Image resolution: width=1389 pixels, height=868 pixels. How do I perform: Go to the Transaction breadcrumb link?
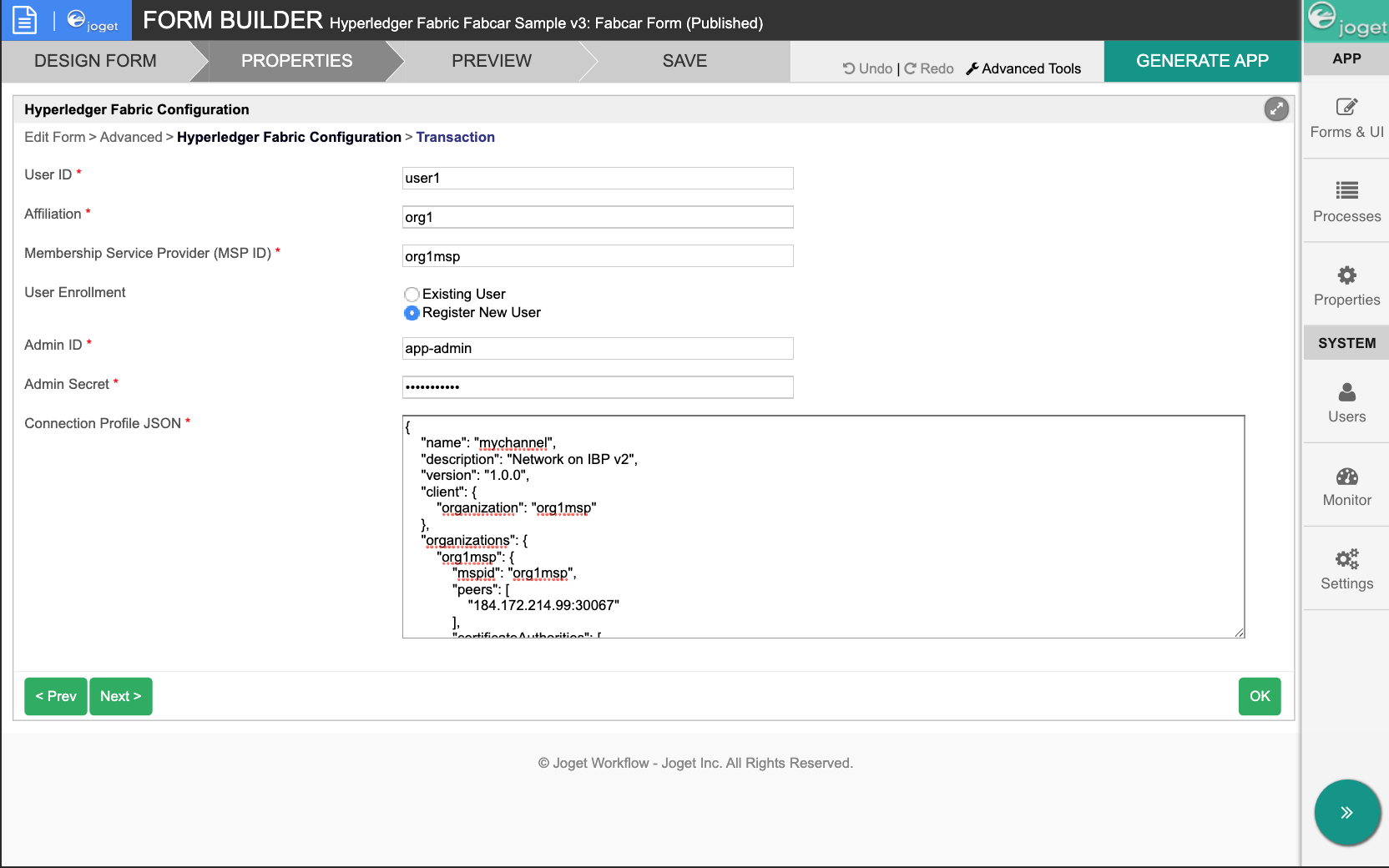455,137
